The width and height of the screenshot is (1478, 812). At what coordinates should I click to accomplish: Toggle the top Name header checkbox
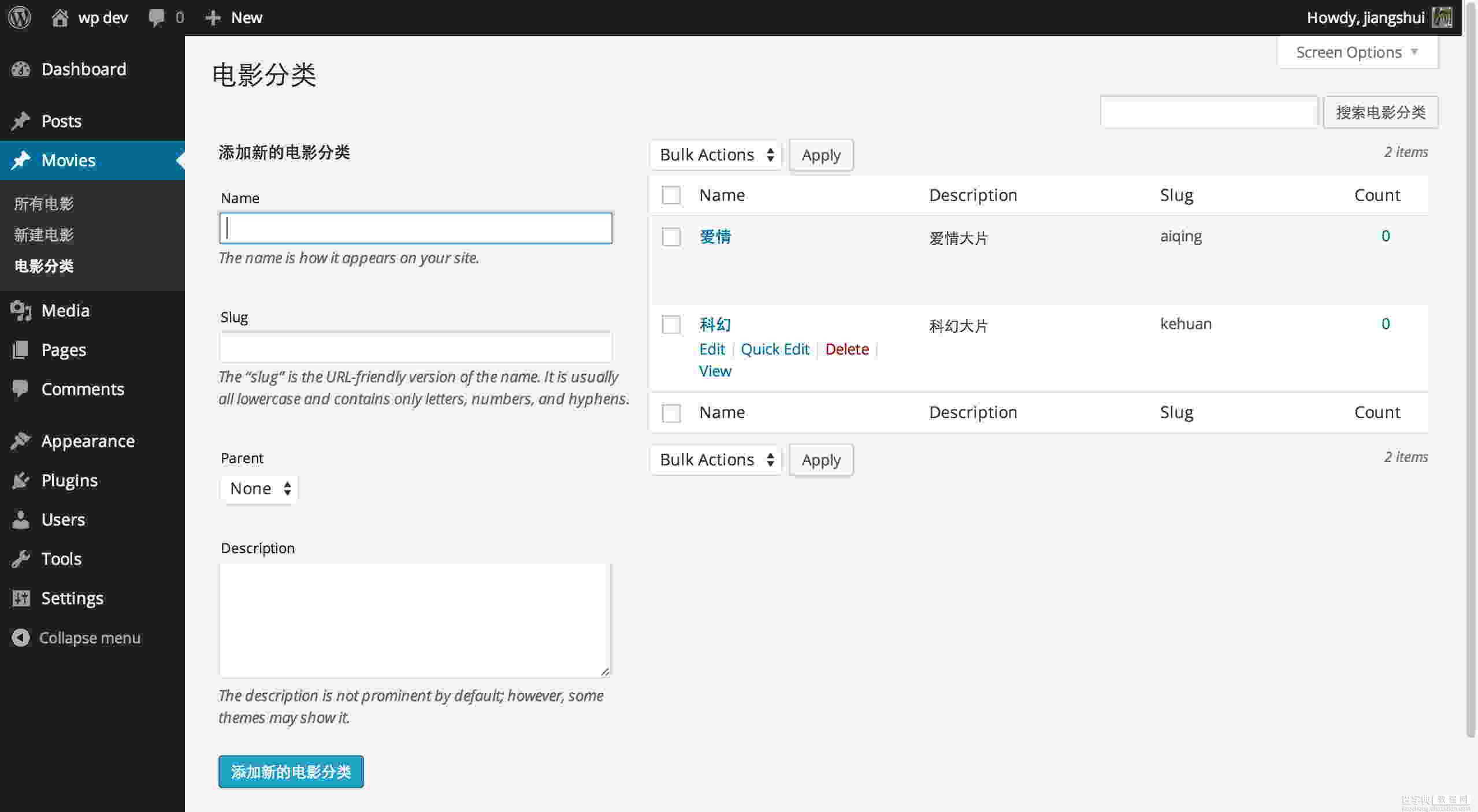tap(670, 195)
